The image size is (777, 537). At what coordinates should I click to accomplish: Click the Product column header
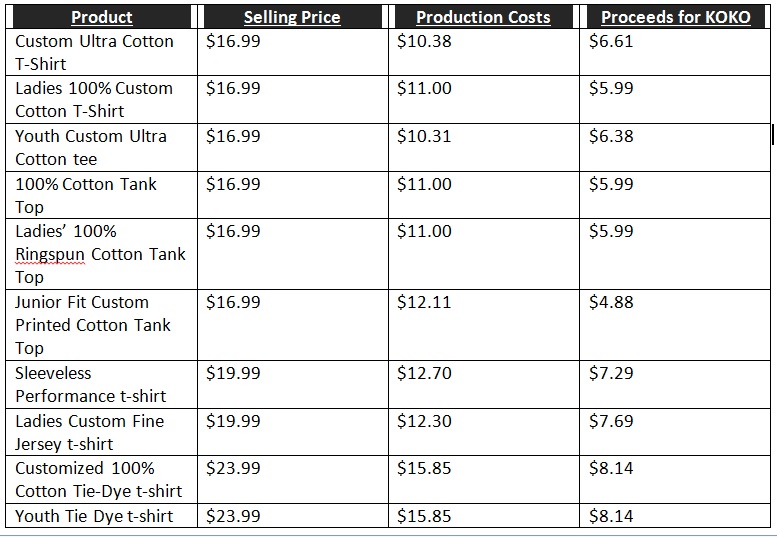101,17
